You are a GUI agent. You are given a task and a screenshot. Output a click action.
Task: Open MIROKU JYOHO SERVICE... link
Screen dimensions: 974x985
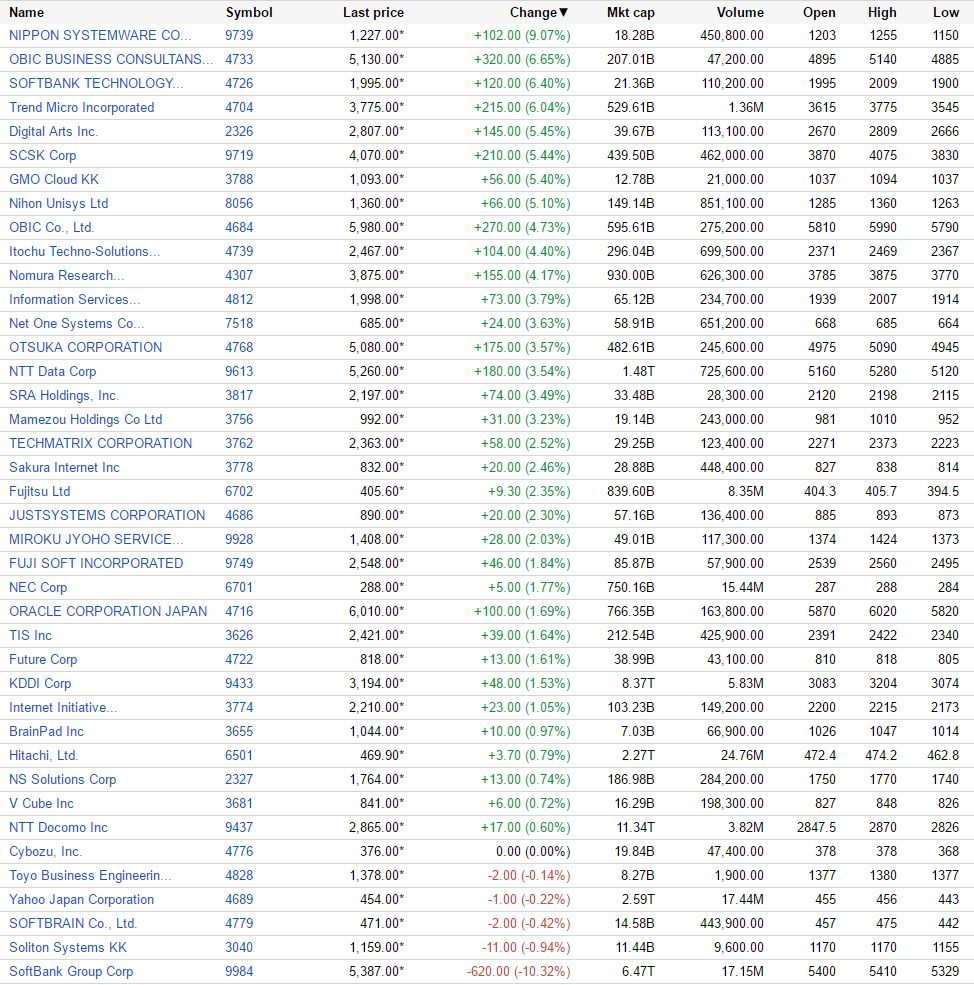pyautogui.click(x=96, y=539)
